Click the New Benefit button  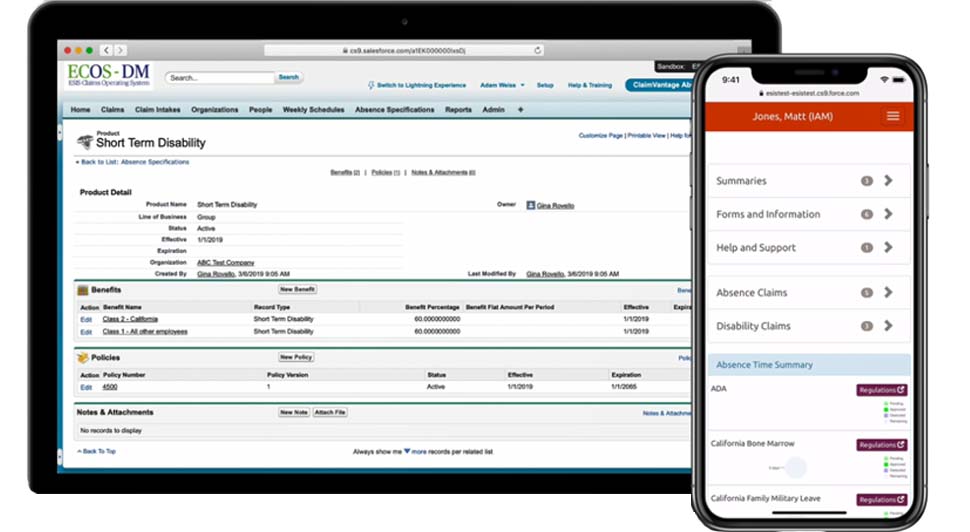[298, 290]
